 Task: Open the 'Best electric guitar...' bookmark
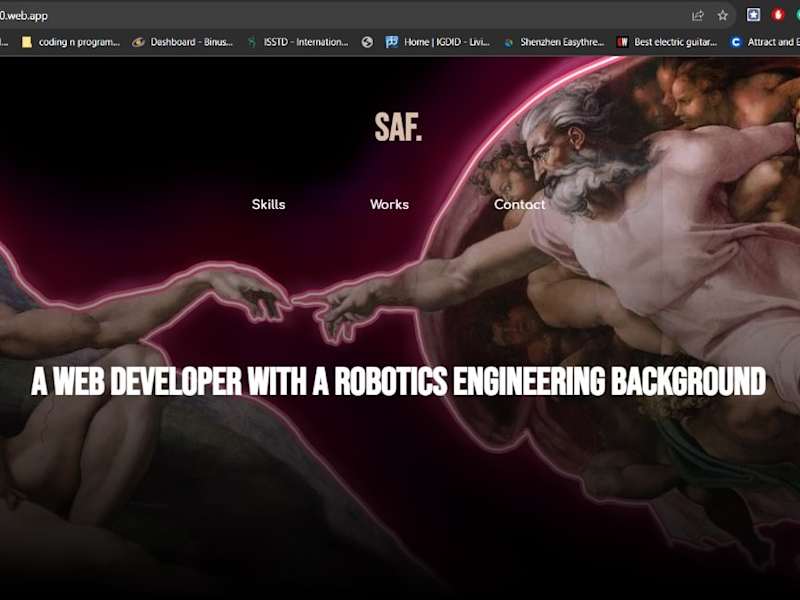click(x=667, y=42)
